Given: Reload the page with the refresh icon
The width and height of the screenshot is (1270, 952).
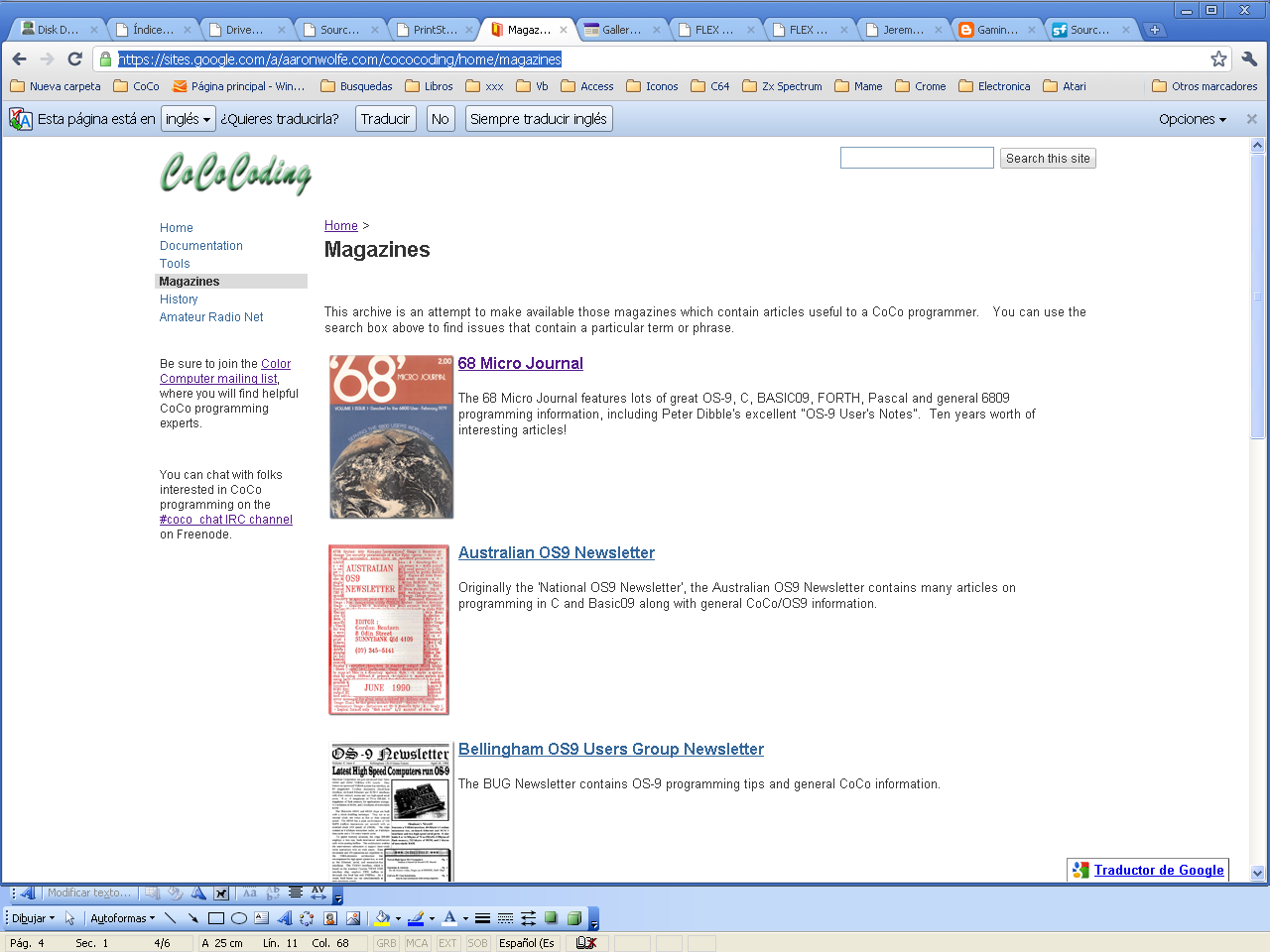Looking at the screenshot, I should [x=74, y=59].
